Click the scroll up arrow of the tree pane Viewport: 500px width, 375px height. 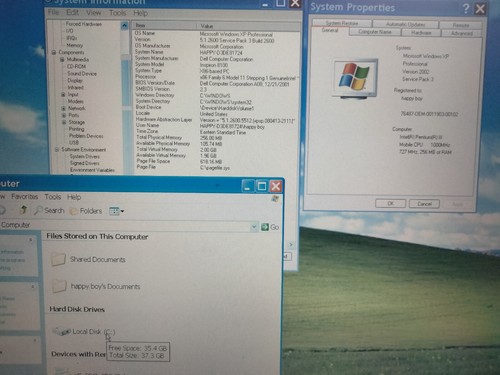pos(124,26)
